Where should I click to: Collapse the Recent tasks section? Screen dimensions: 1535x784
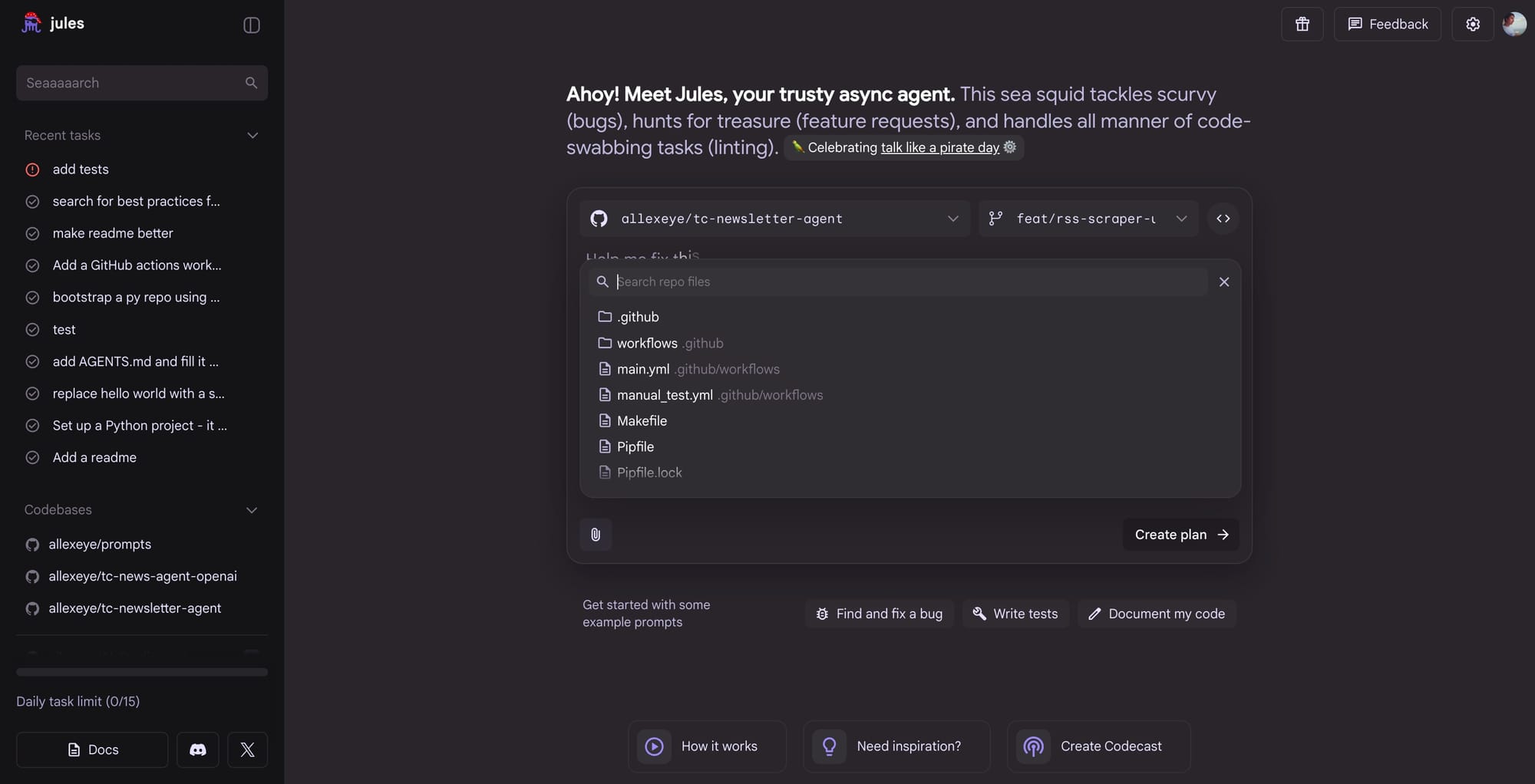coord(252,136)
